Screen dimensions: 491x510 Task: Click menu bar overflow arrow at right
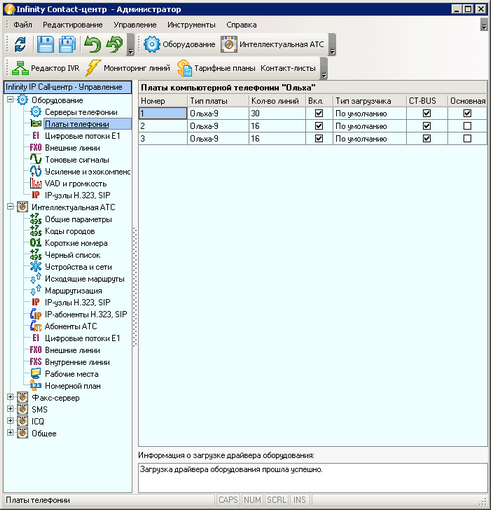pos(484,25)
